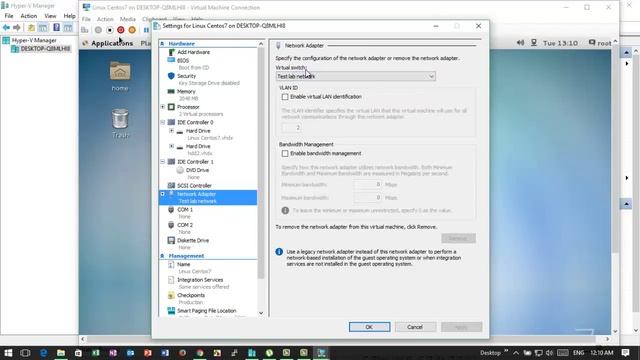This screenshot has width=640, height=360.
Task: Collapse the IDE Controller 1 node
Action: click(x=163, y=162)
